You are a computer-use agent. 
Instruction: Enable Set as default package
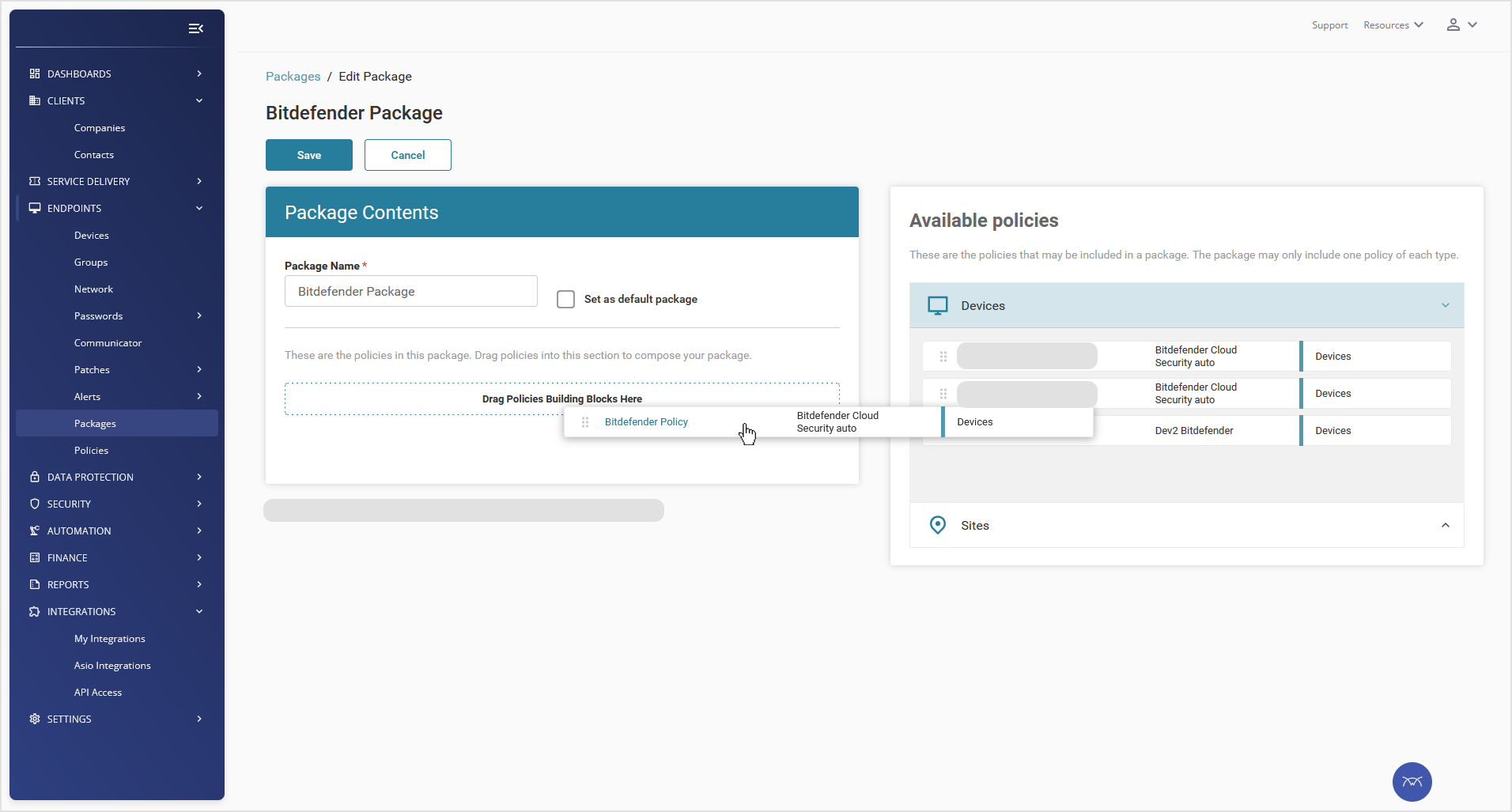point(565,299)
